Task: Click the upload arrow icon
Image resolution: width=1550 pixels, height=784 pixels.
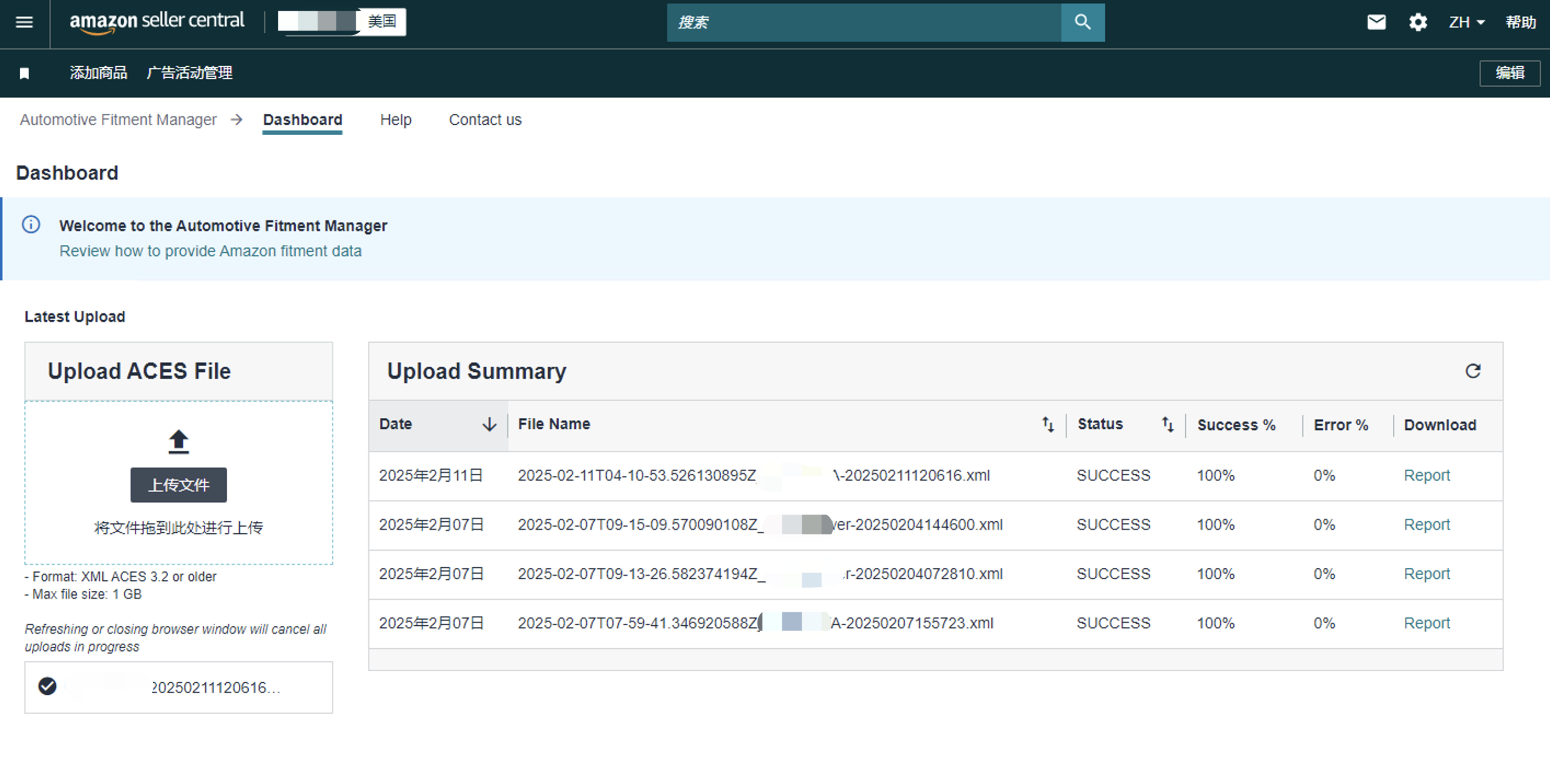Action: coord(178,441)
